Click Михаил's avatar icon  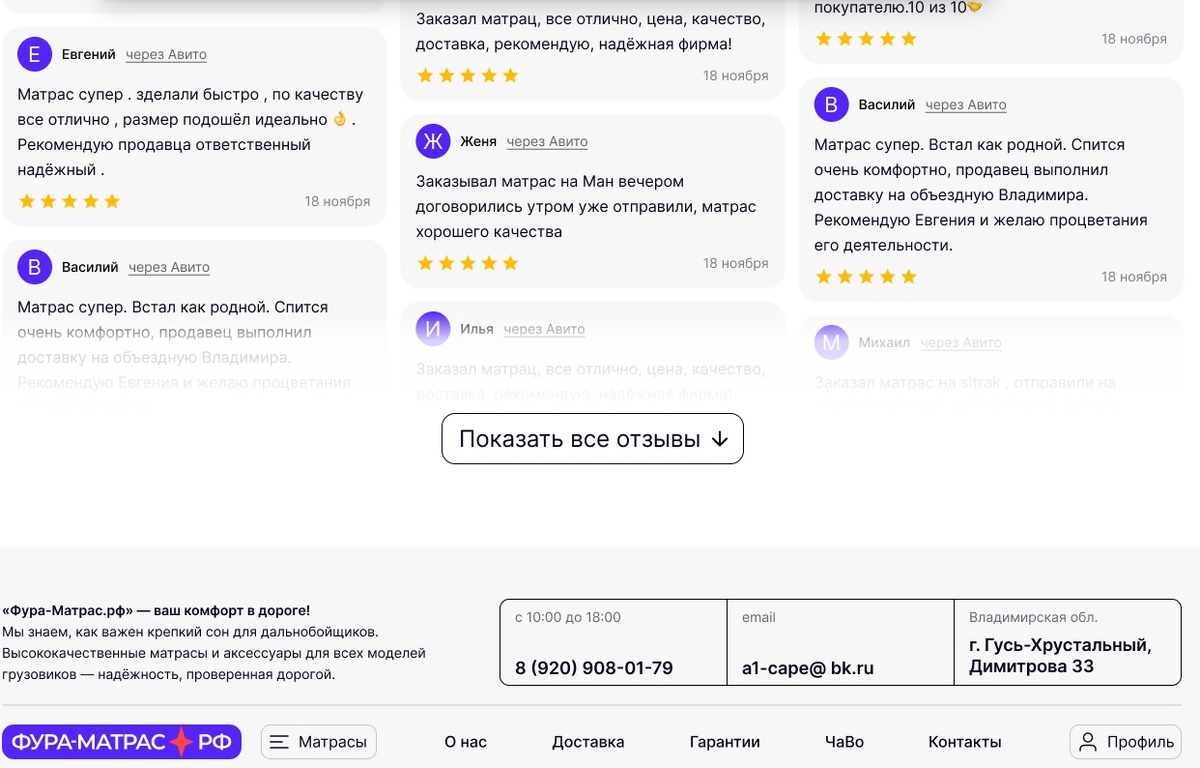(x=831, y=342)
